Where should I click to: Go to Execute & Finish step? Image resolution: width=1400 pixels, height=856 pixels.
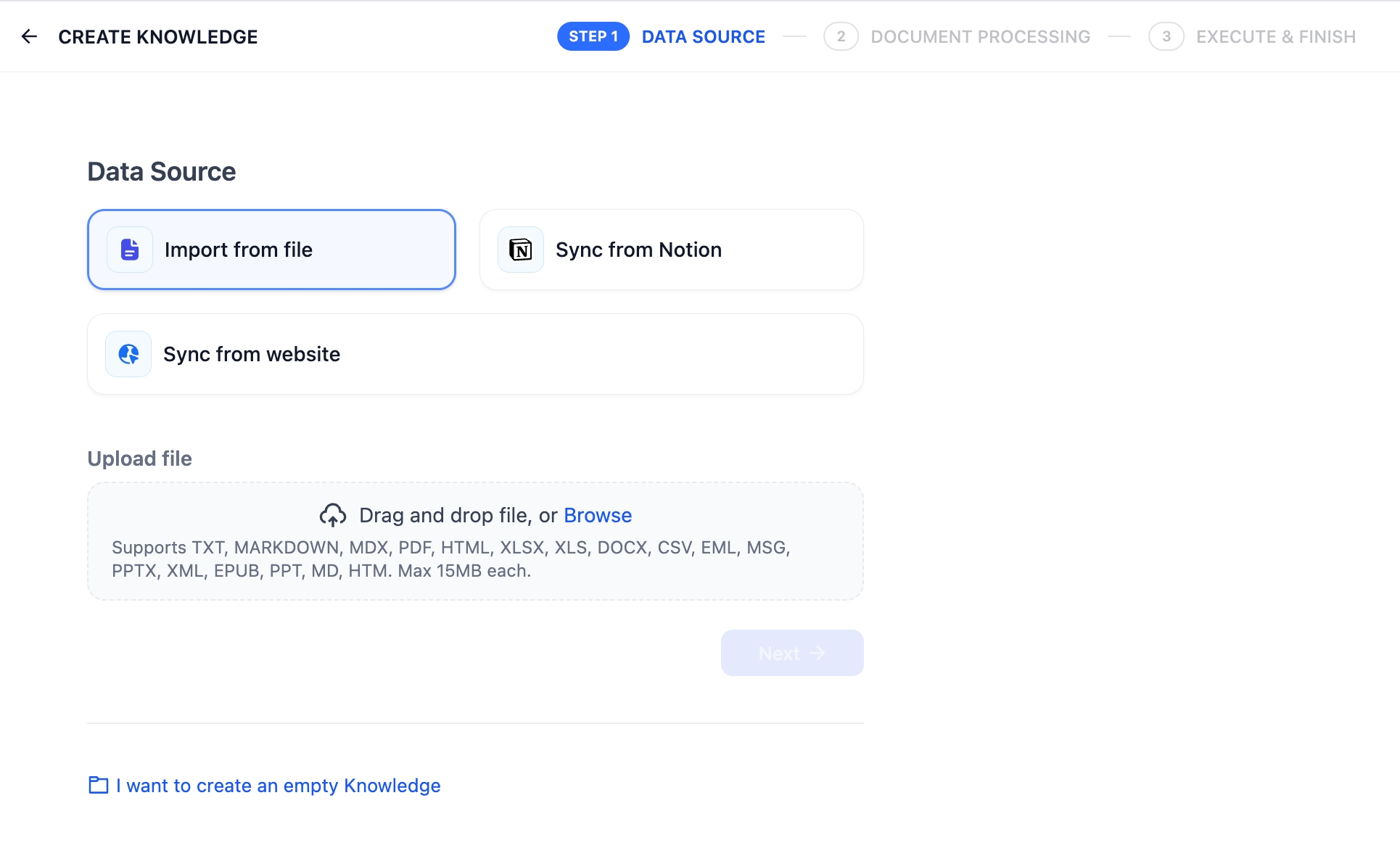coord(1275,36)
